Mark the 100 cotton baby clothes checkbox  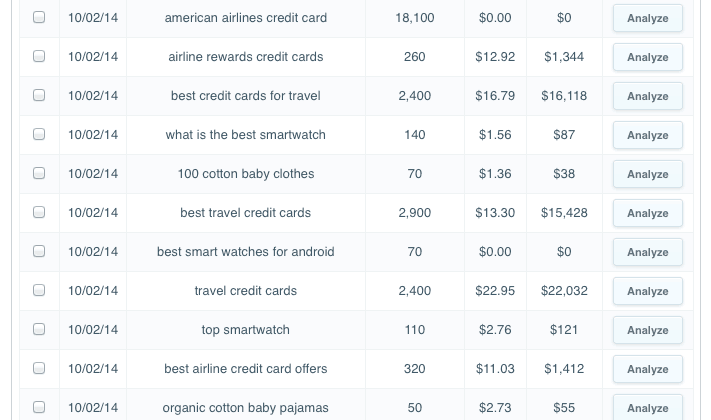(x=39, y=173)
